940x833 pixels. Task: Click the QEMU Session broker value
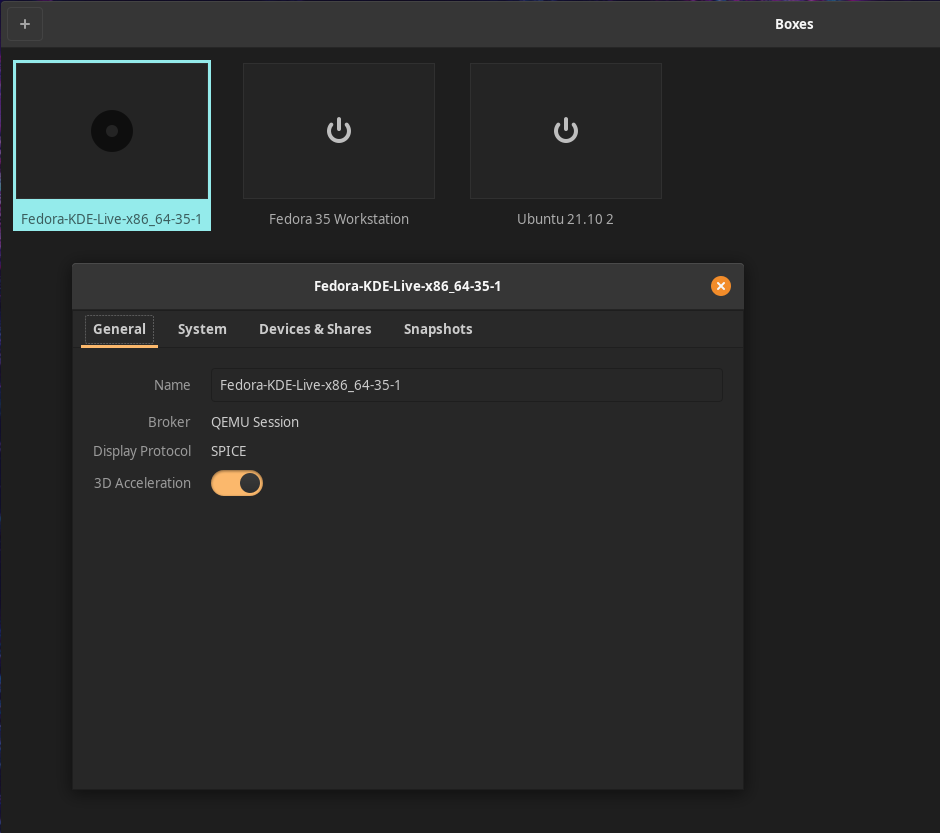pyautogui.click(x=255, y=422)
